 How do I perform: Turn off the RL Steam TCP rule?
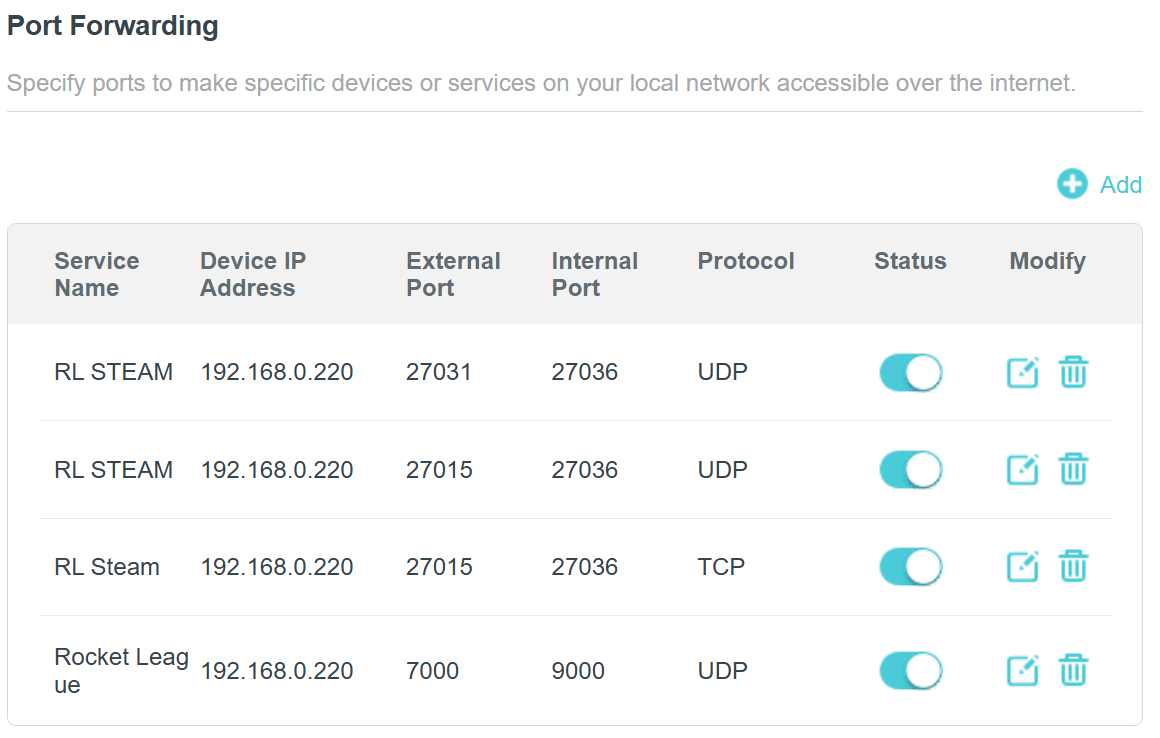pyautogui.click(x=910, y=567)
